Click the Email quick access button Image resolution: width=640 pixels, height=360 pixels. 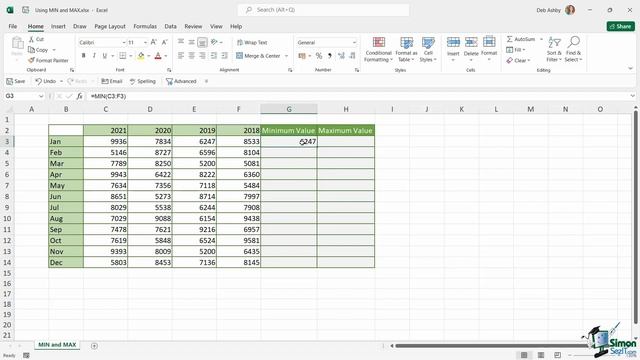[x=112, y=81]
